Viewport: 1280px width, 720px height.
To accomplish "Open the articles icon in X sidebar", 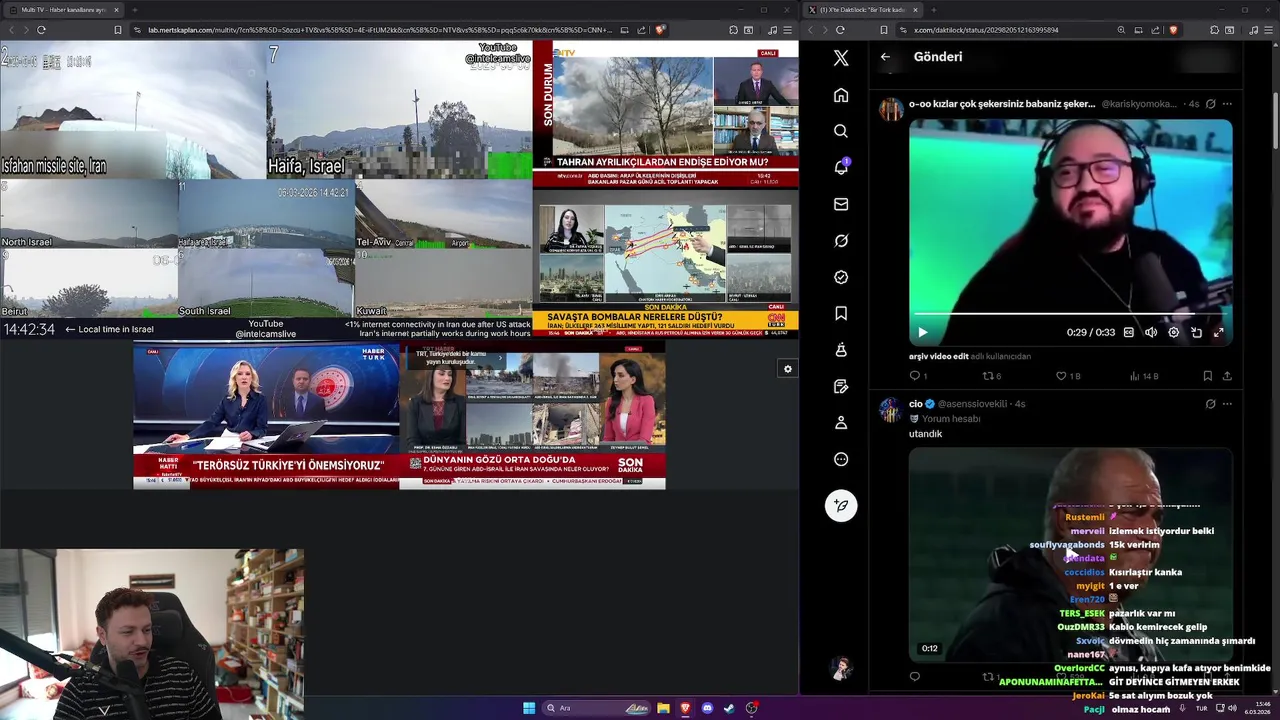I will click(841, 386).
